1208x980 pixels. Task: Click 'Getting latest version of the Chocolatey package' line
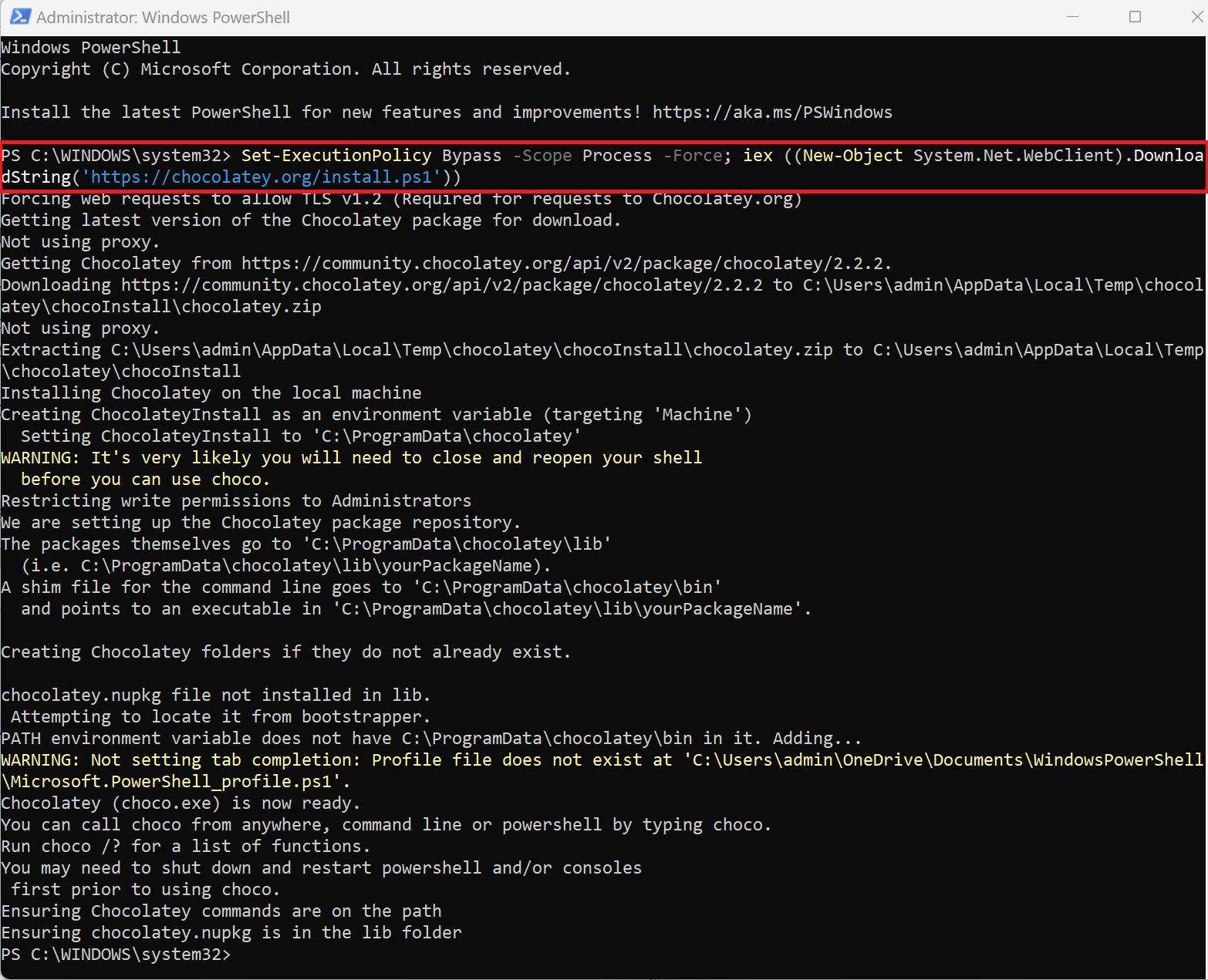point(312,221)
